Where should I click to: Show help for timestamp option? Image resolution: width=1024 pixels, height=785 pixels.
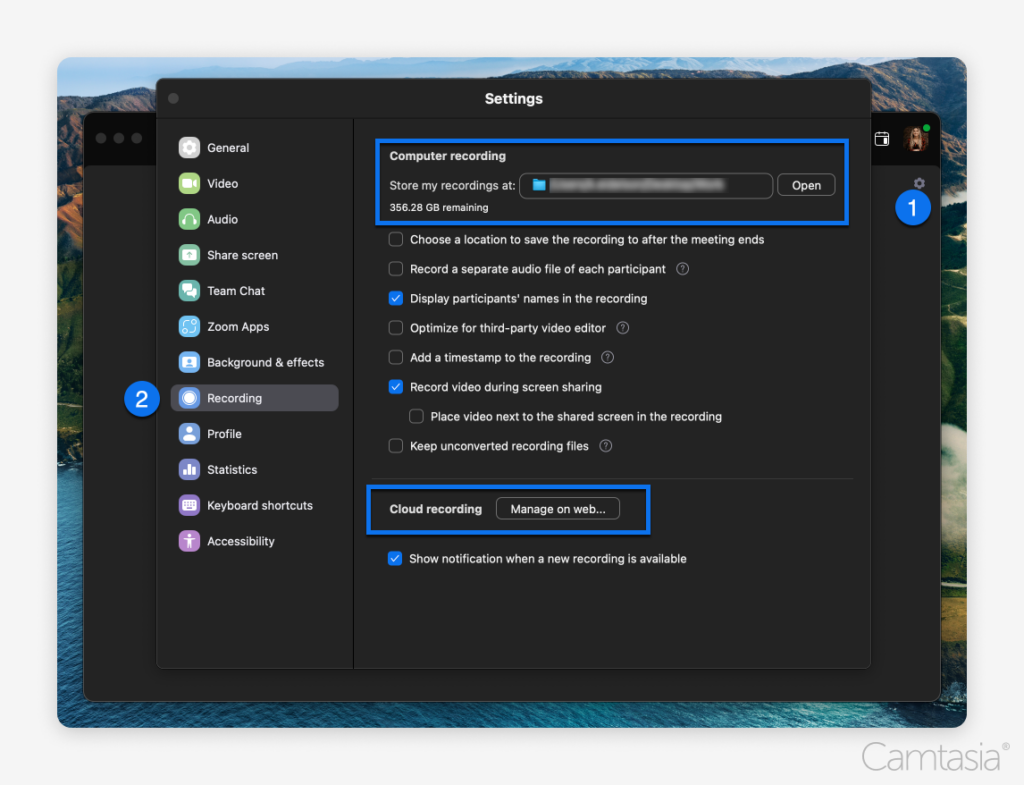point(607,357)
